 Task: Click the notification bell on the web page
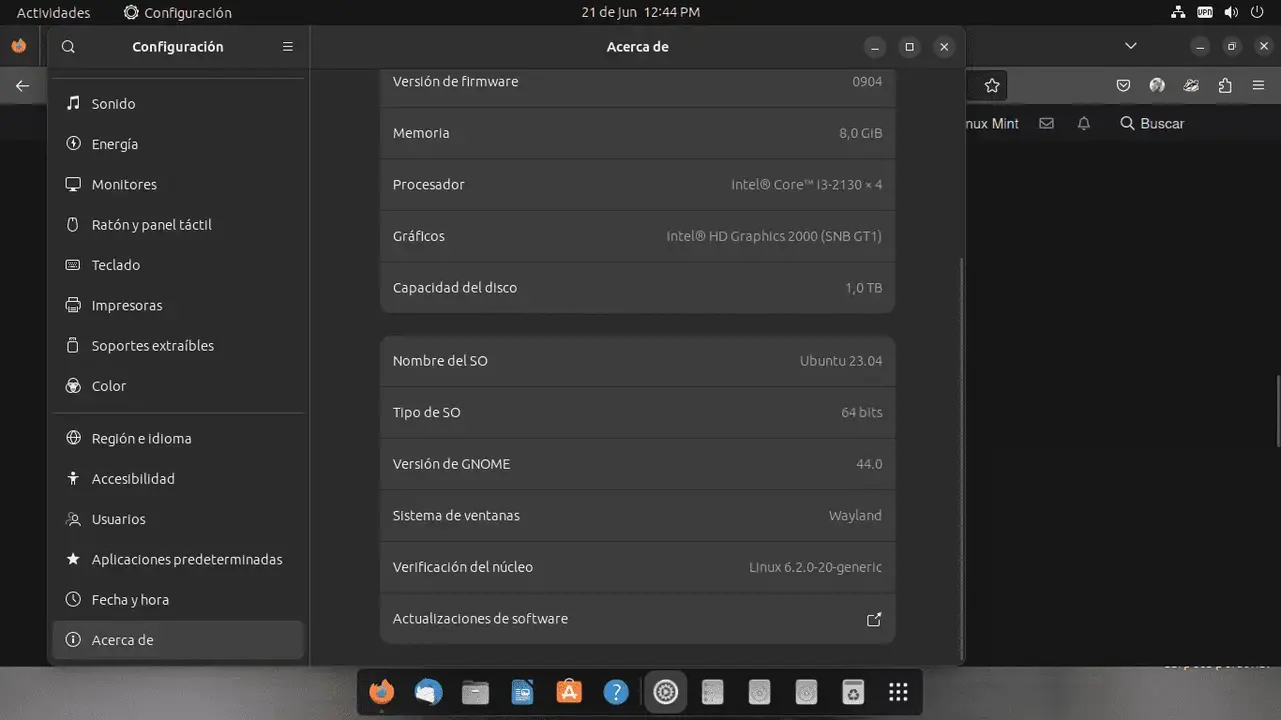coord(1084,123)
